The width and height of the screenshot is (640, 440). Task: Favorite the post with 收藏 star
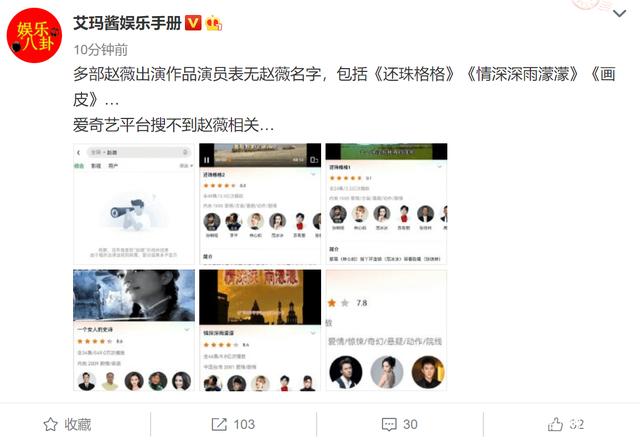[x=67, y=424]
